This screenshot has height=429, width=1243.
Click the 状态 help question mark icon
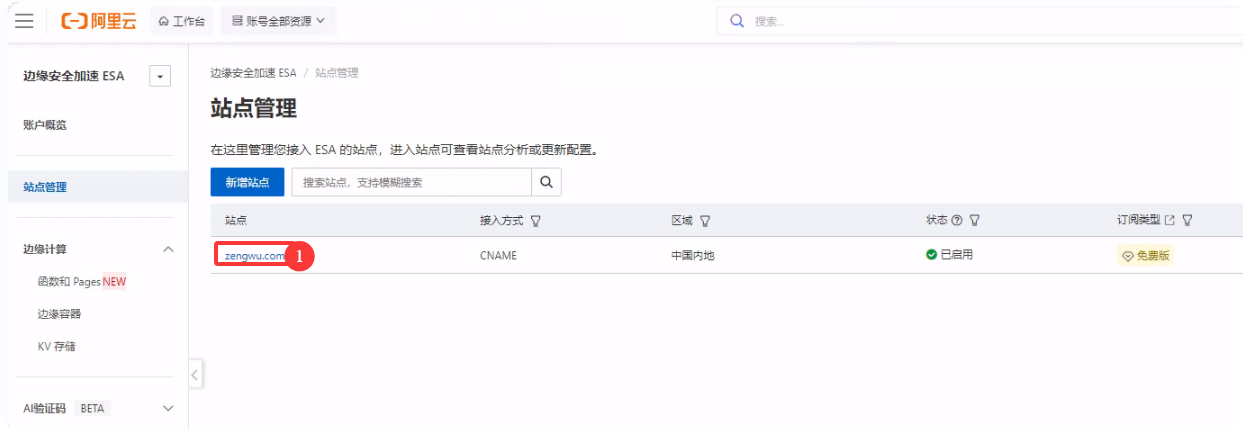957,220
